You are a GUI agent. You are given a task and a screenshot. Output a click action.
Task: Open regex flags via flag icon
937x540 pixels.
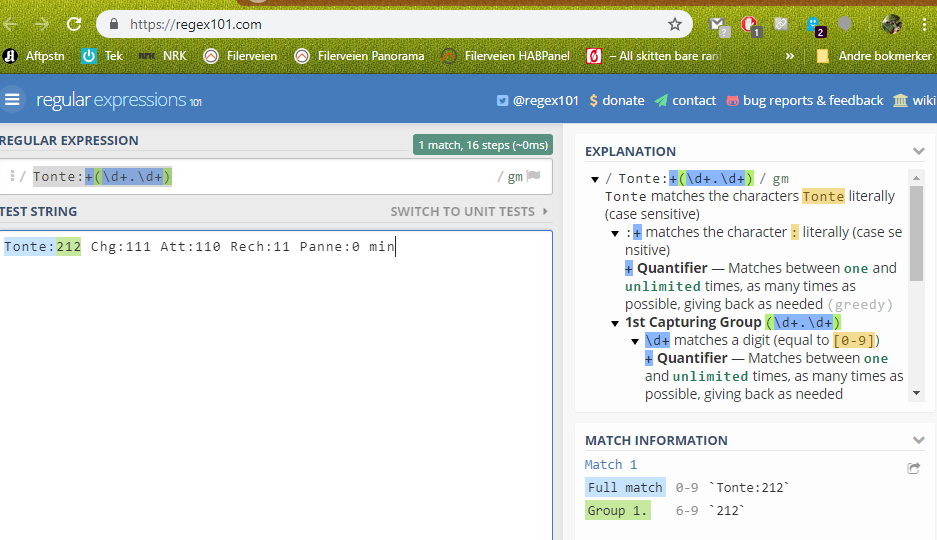coord(534,176)
